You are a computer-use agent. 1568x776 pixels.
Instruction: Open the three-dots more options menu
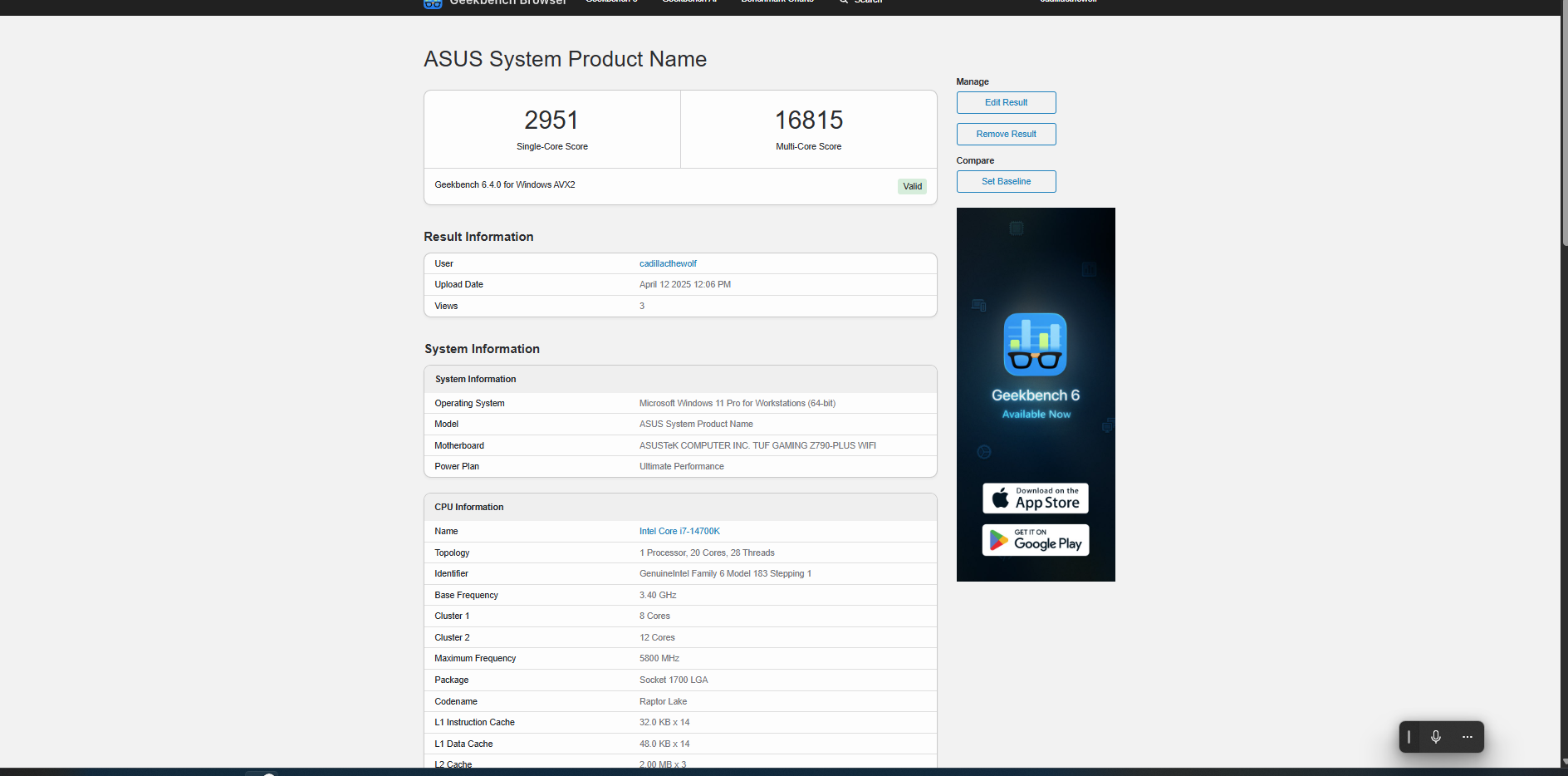point(1468,737)
